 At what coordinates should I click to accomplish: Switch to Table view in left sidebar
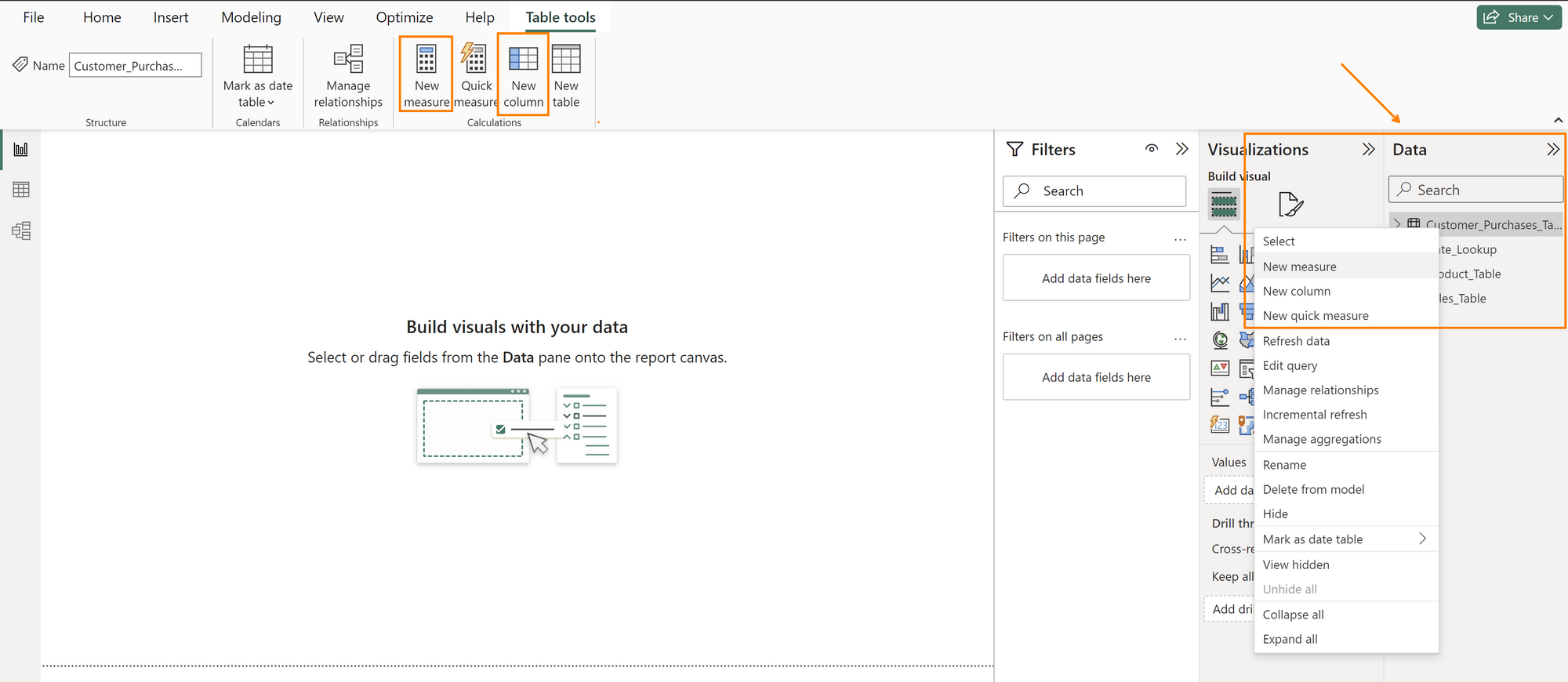(x=21, y=190)
